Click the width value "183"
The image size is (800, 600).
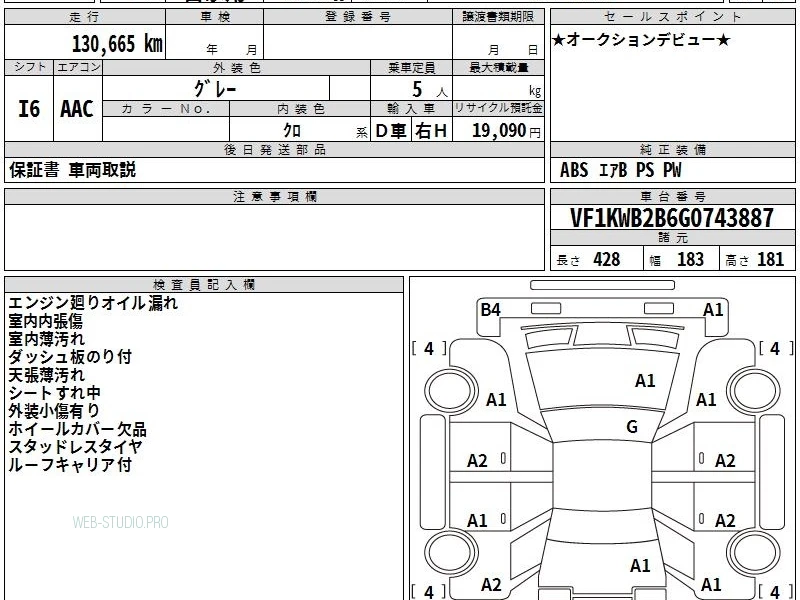click(690, 259)
